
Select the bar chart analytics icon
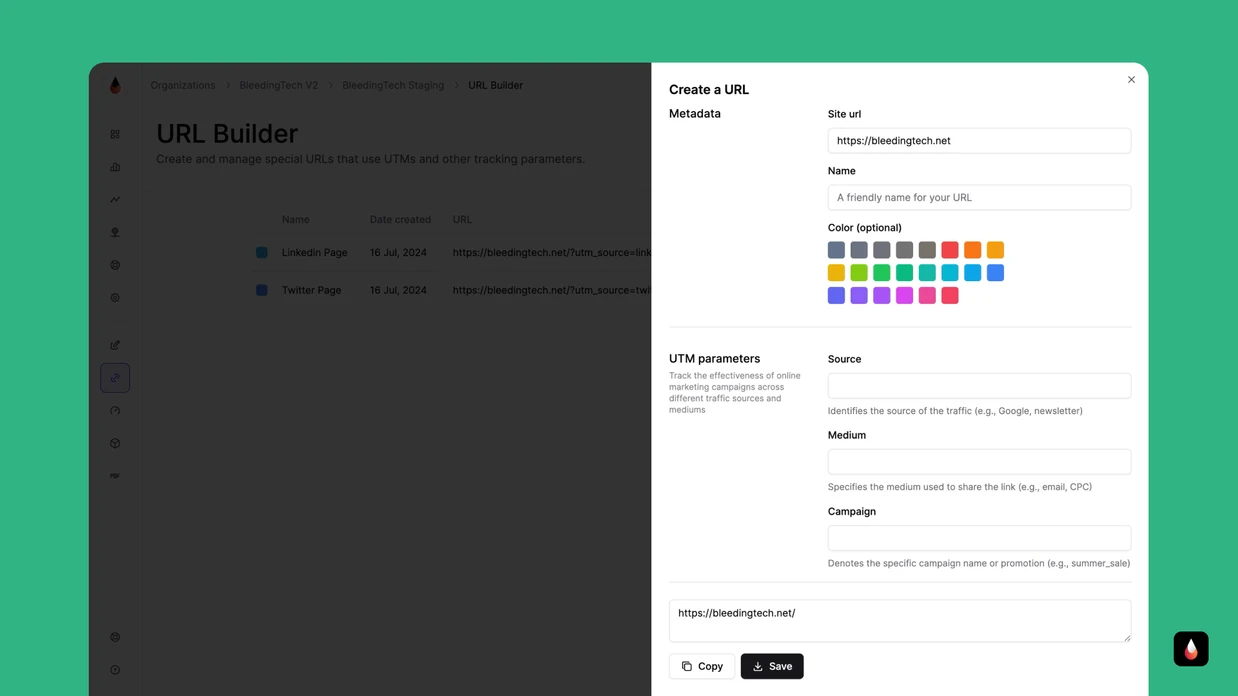click(115, 166)
